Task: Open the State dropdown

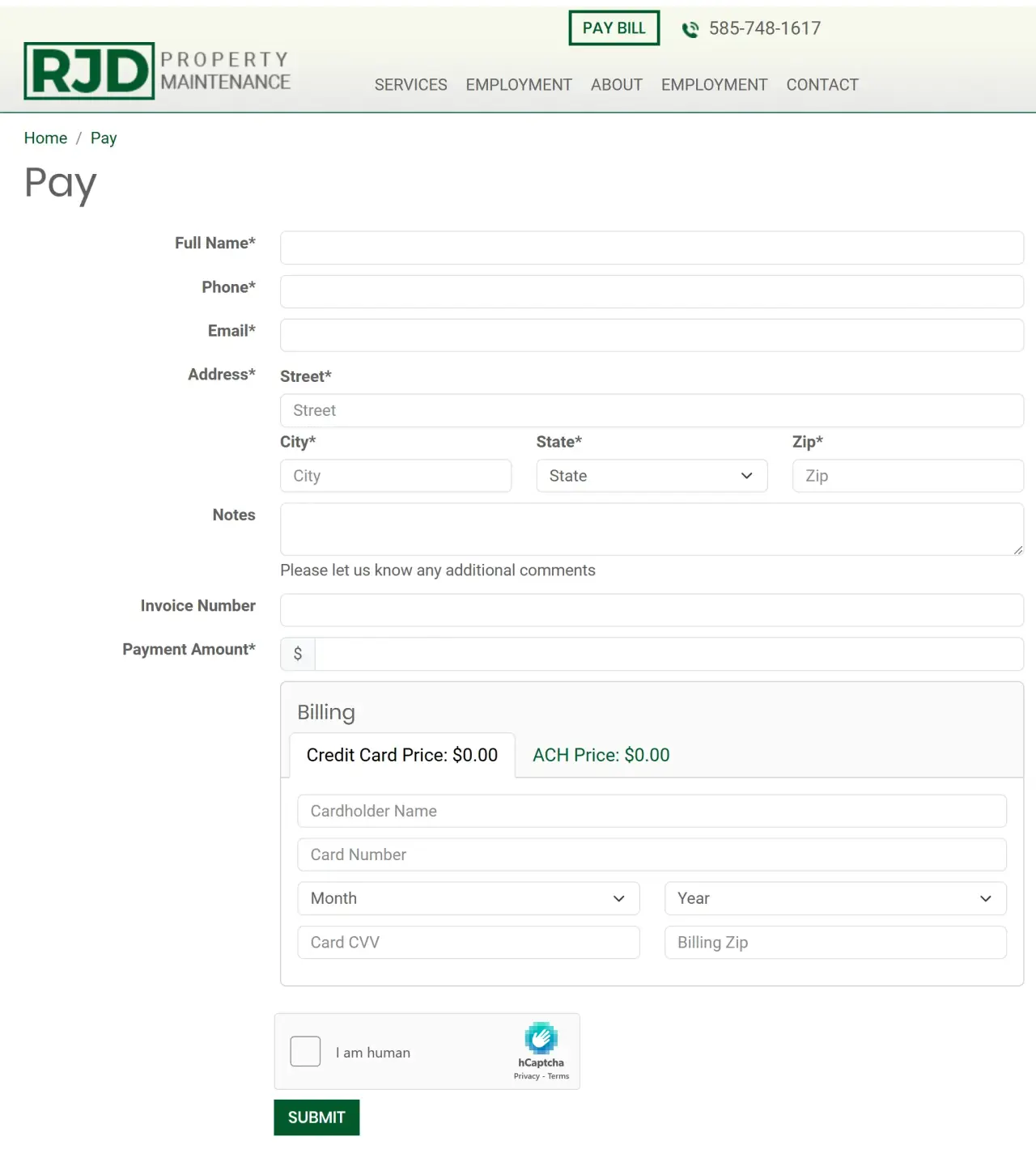Action: [x=652, y=476]
